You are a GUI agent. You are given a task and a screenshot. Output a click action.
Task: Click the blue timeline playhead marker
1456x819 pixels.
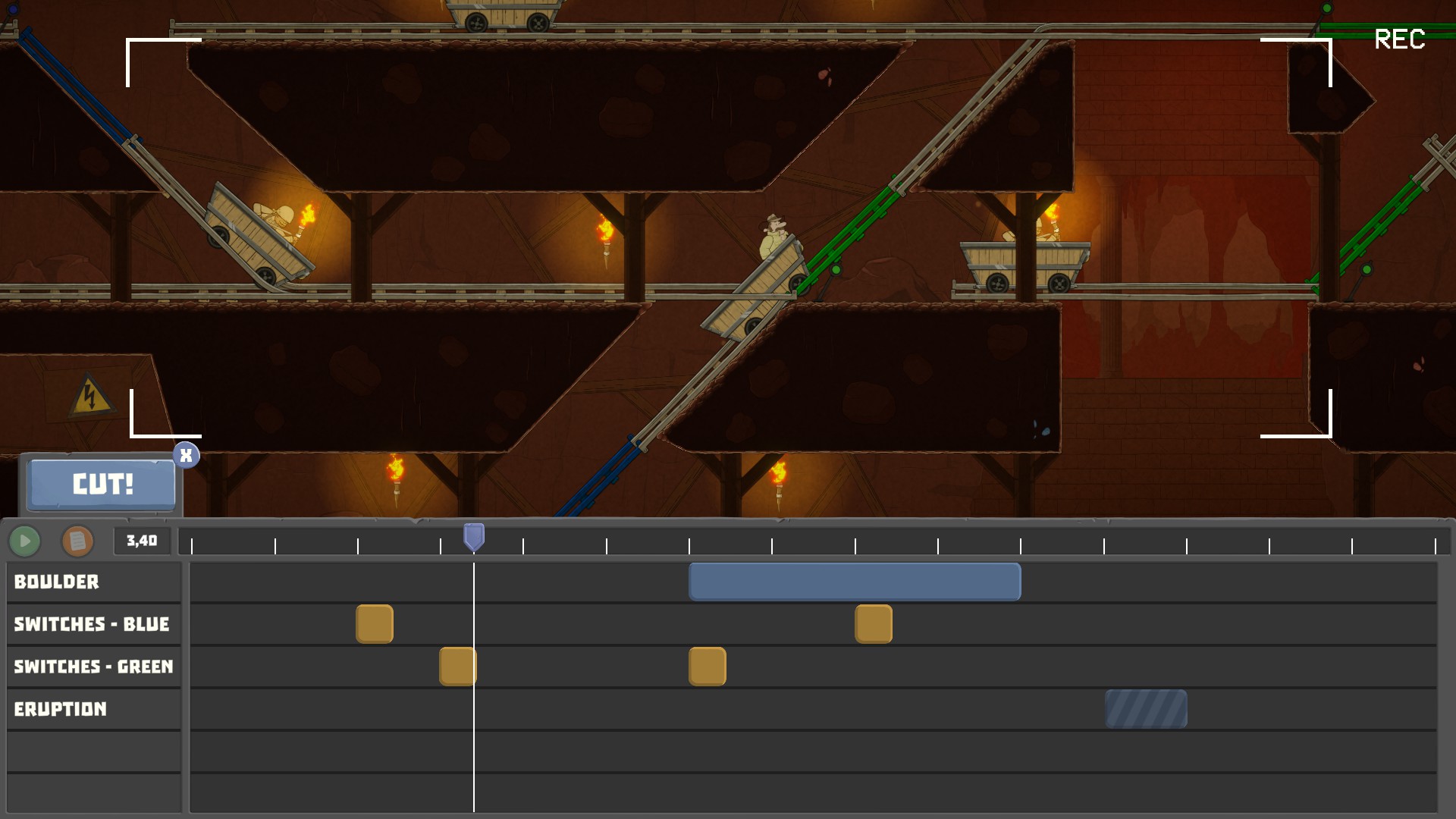[474, 536]
